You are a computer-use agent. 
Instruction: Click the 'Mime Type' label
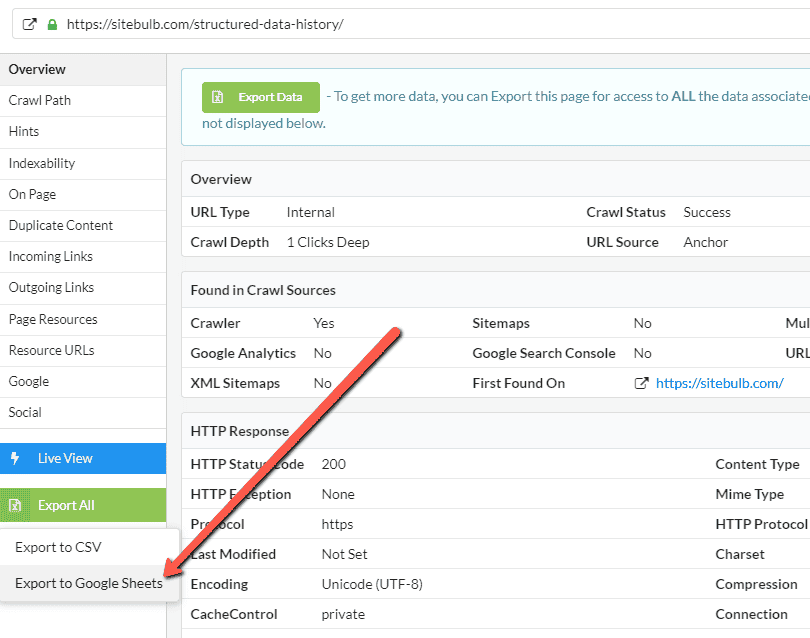pyautogui.click(x=750, y=494)
